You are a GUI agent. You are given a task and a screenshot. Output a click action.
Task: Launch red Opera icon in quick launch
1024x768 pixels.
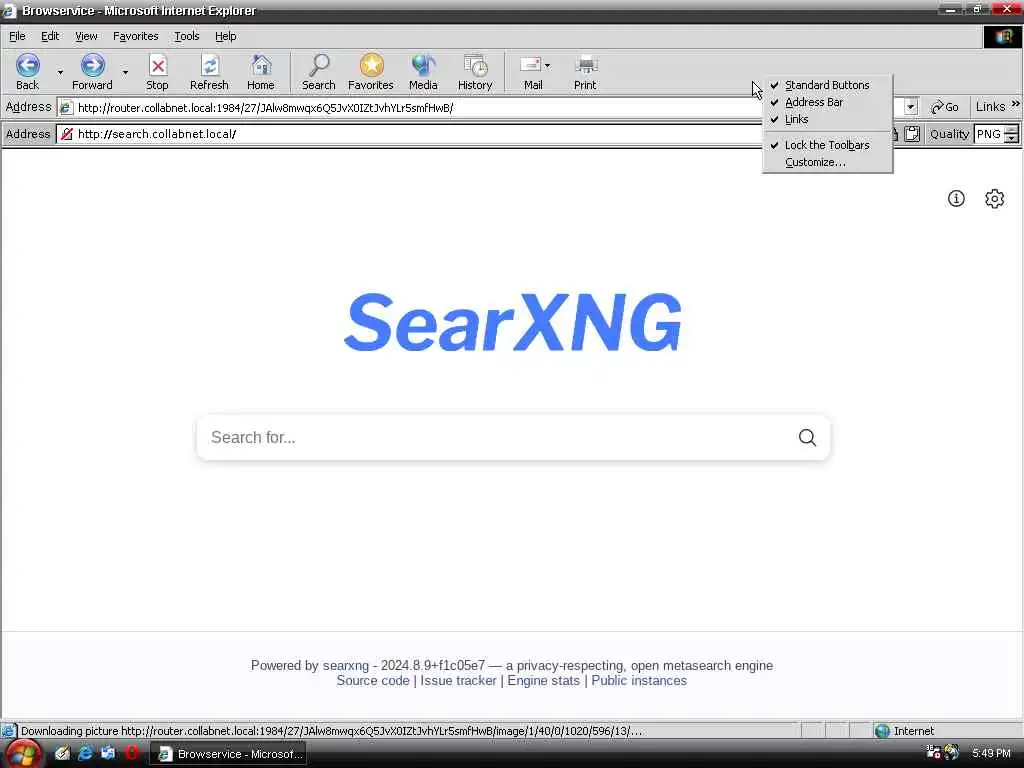click(131, 753)
